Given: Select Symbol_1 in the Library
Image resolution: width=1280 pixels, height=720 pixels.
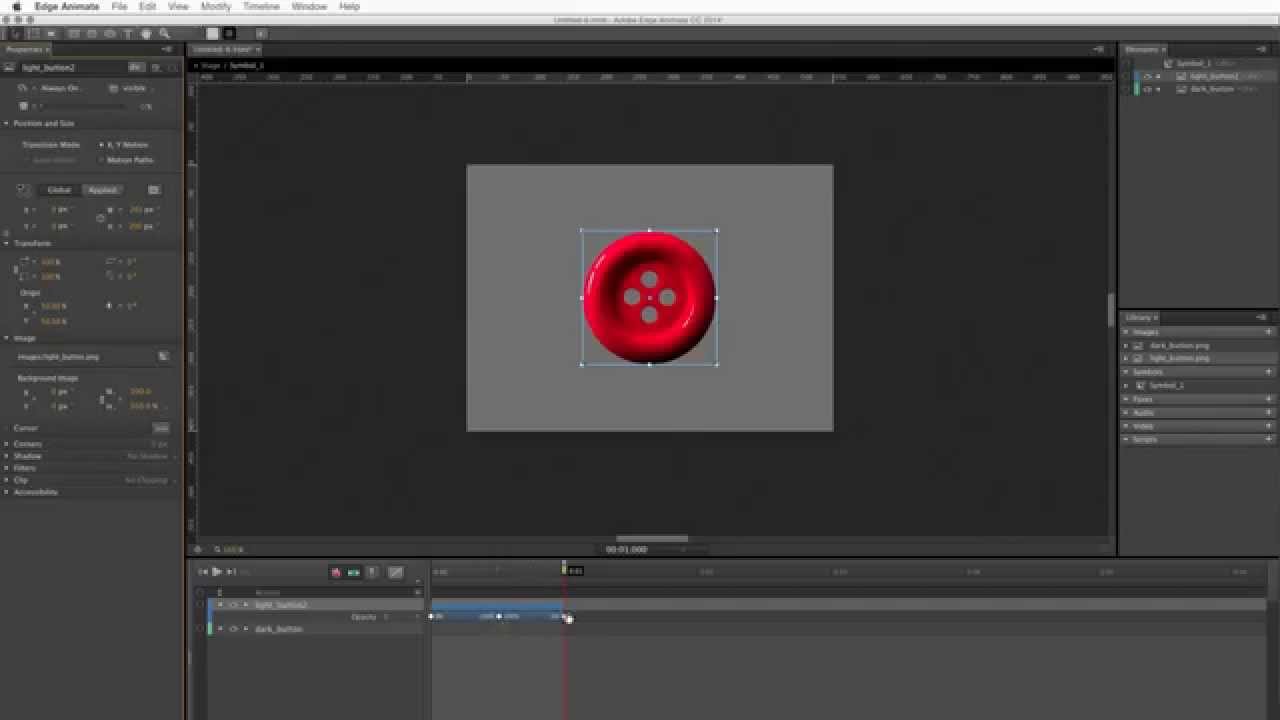Looking at the screenshot, I should [x=1165, y=385].
